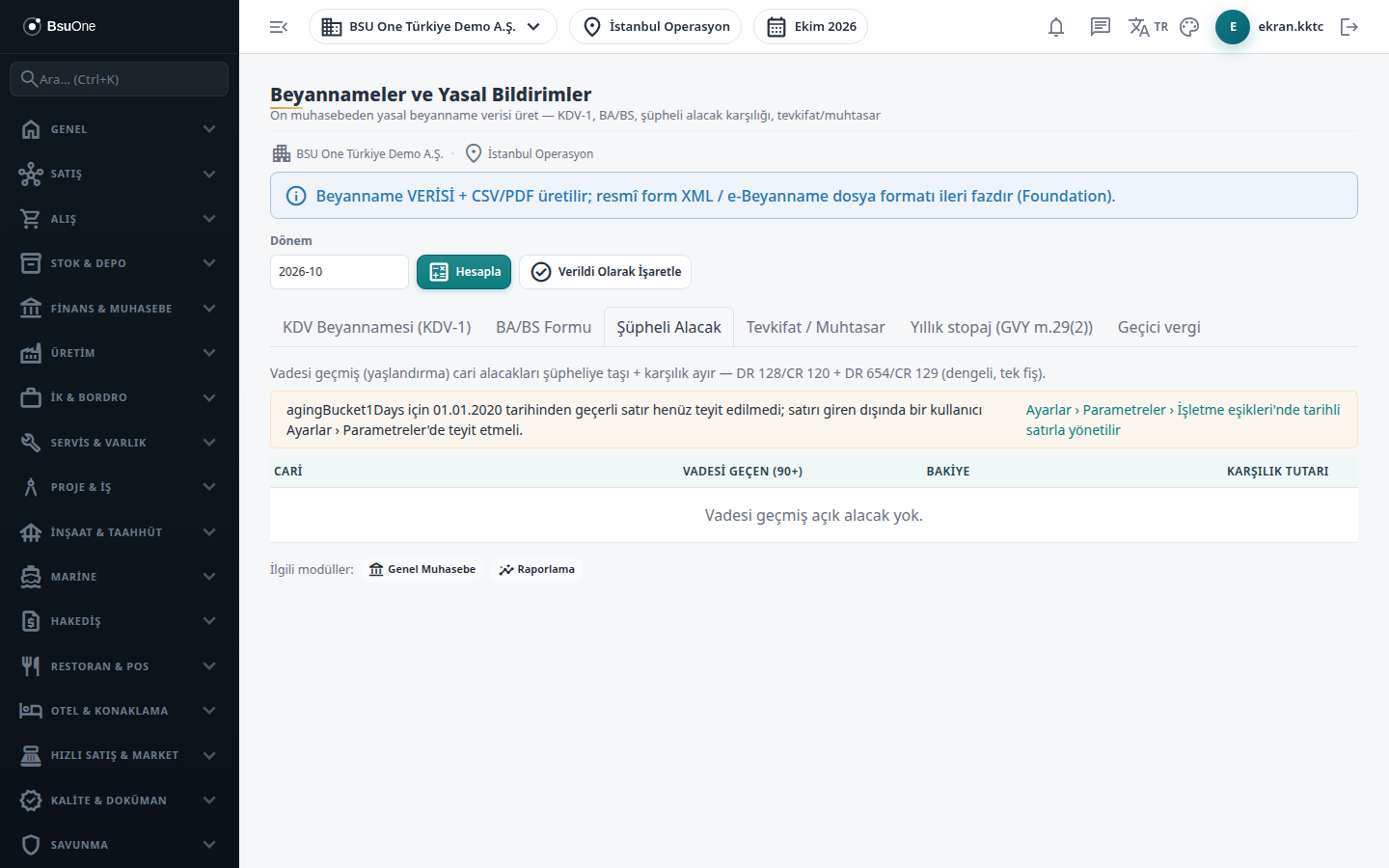Expand the İK & Bordro section chevron
This screenshot has width=1389, height=868.
(x=209, y=397)
